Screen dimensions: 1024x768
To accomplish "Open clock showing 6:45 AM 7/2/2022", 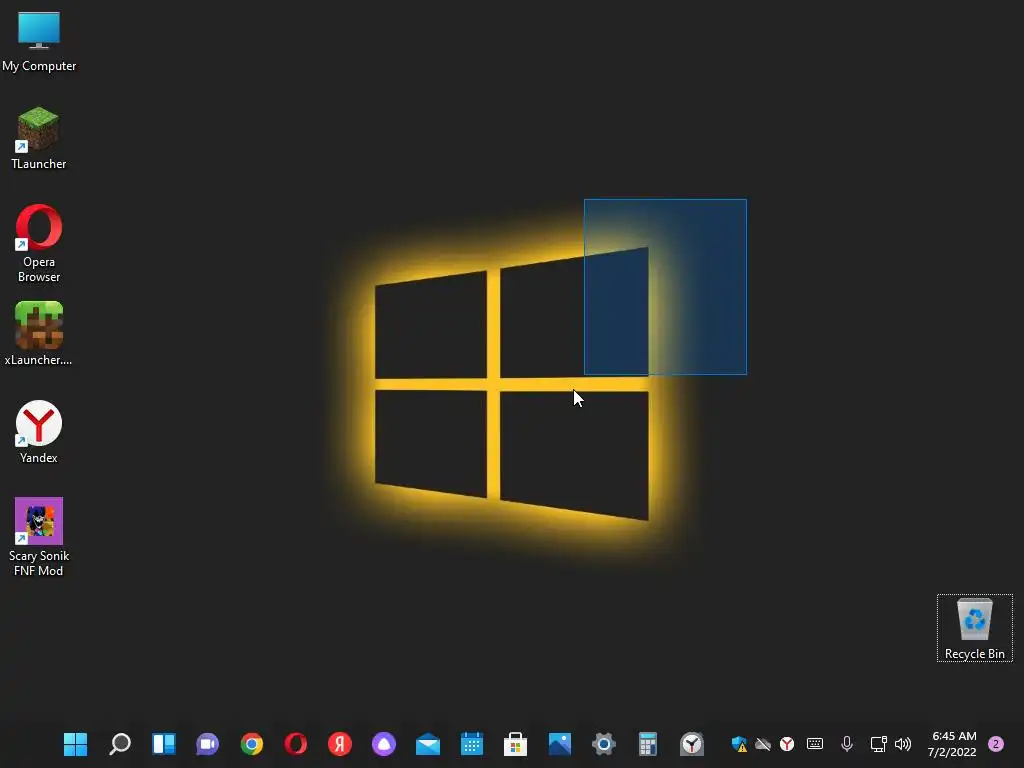I will (x=953, y=744).
